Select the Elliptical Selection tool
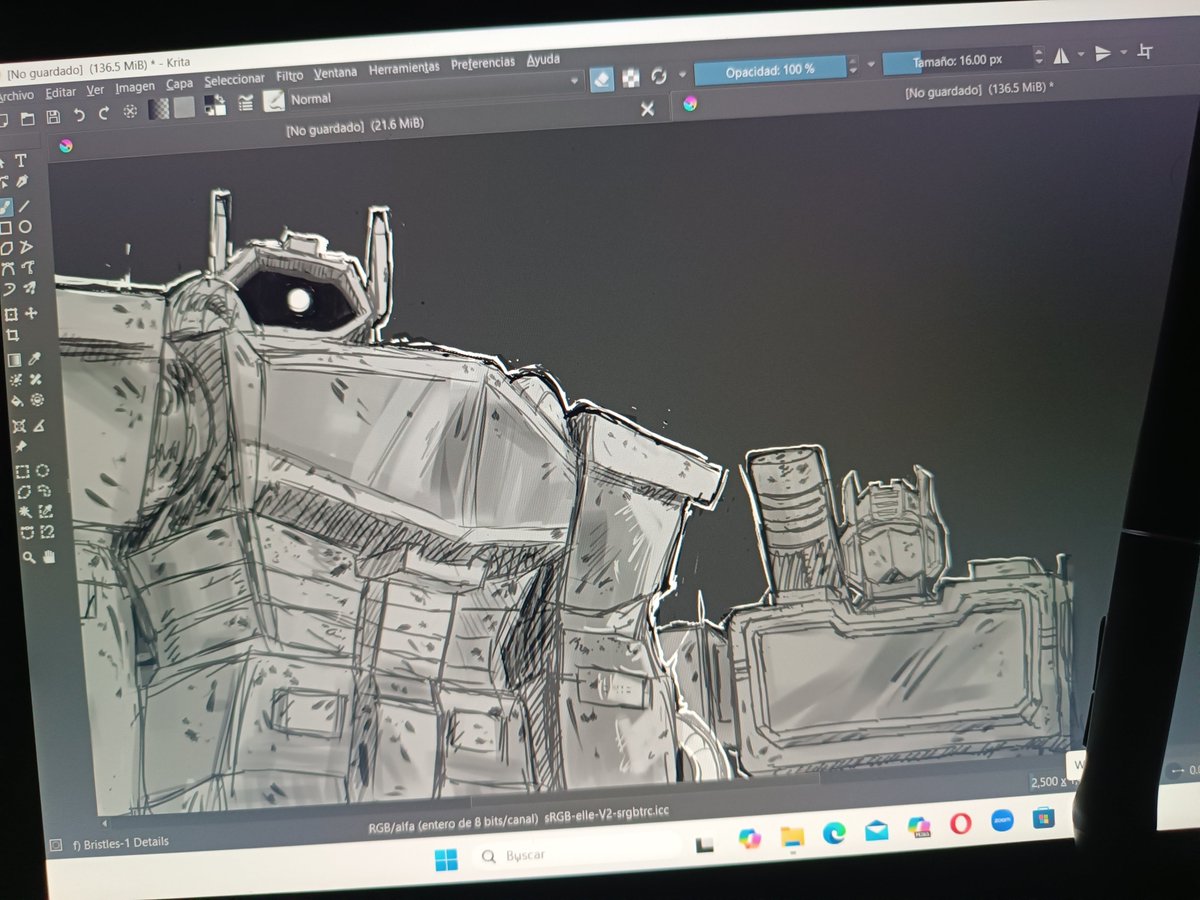The height and width of the screenshot is (900, 1200). click(43, 471)
